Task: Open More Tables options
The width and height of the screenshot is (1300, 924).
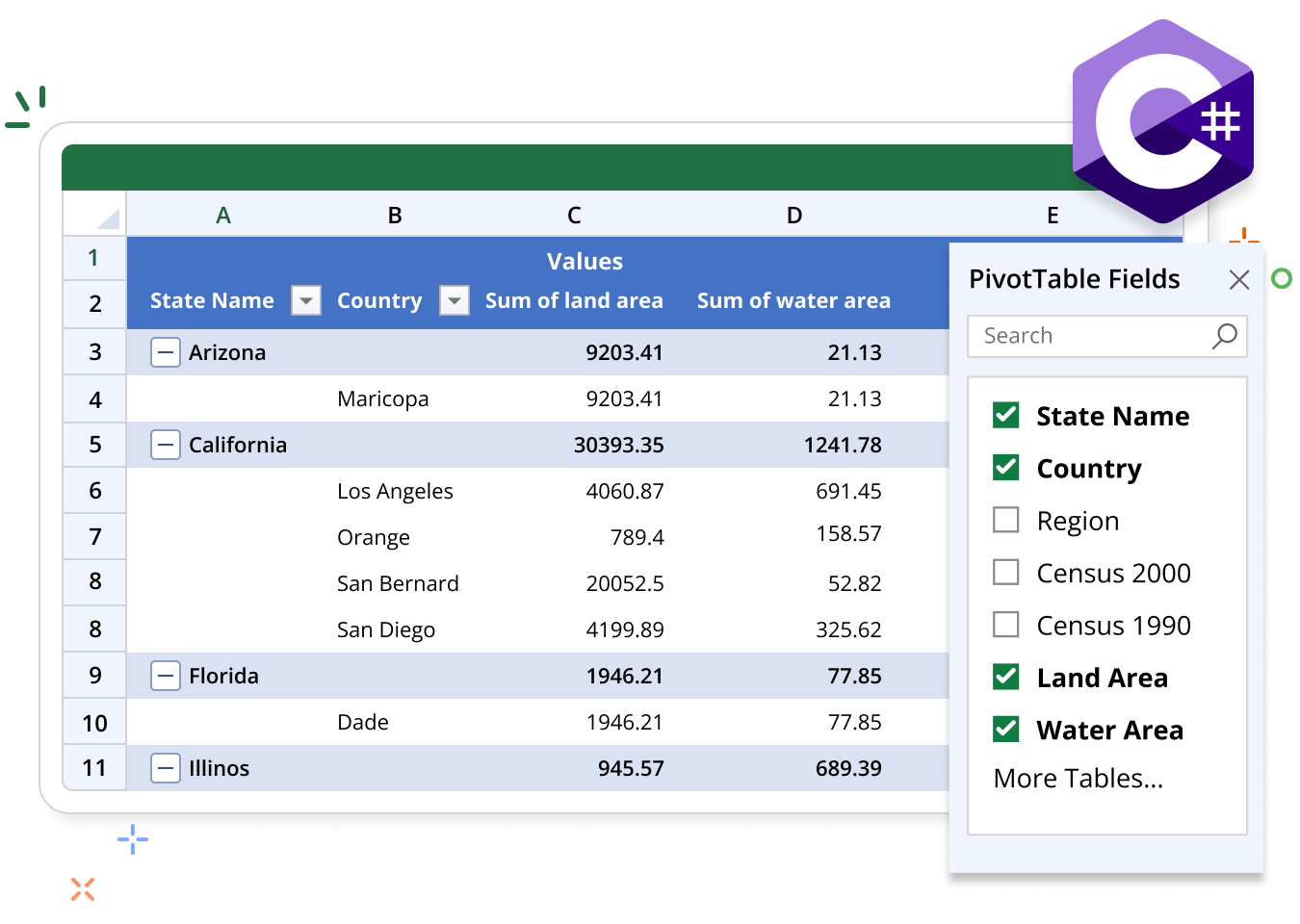Action: tap(1078, 778)
